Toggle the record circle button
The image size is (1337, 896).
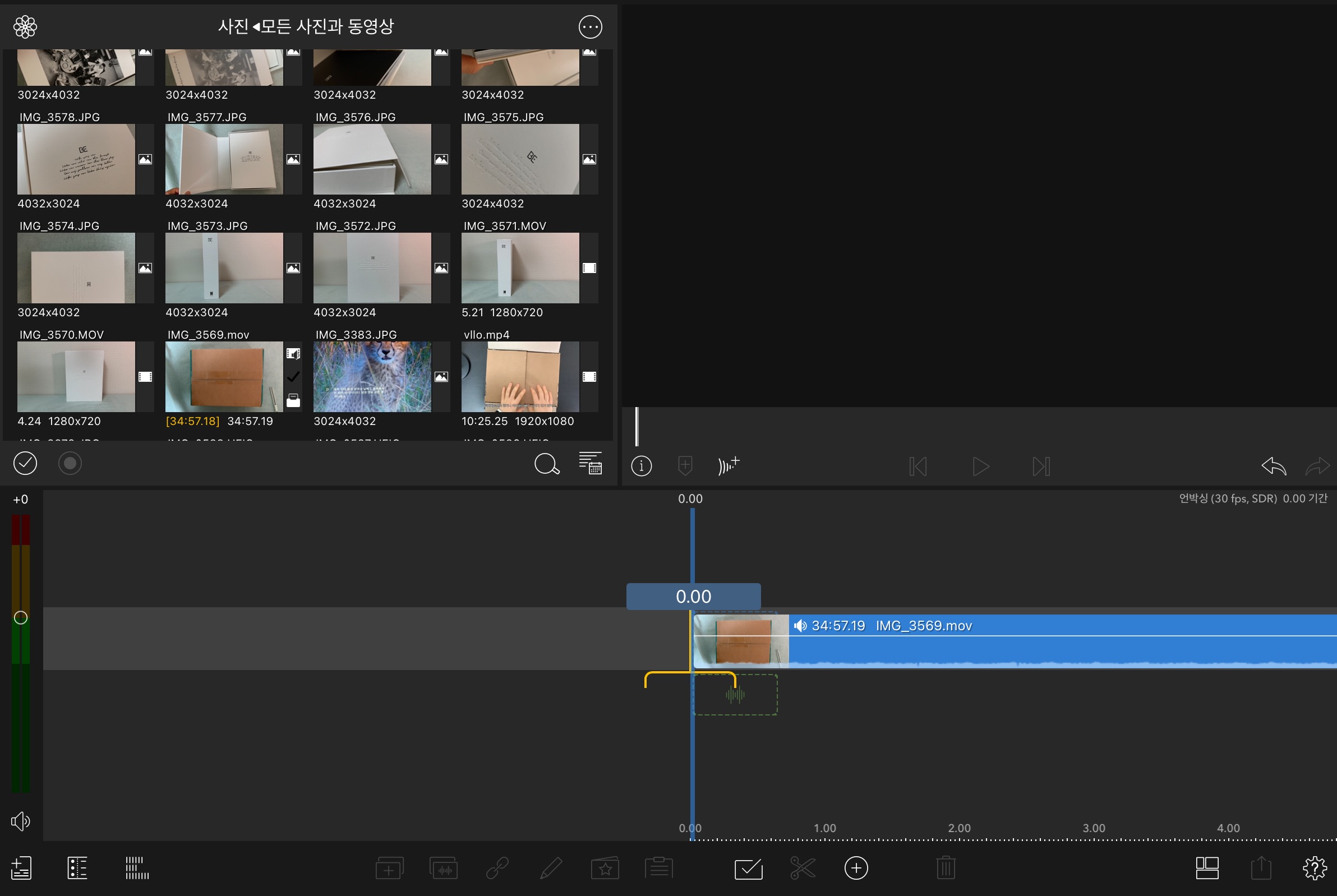click(x=70, y=464)
